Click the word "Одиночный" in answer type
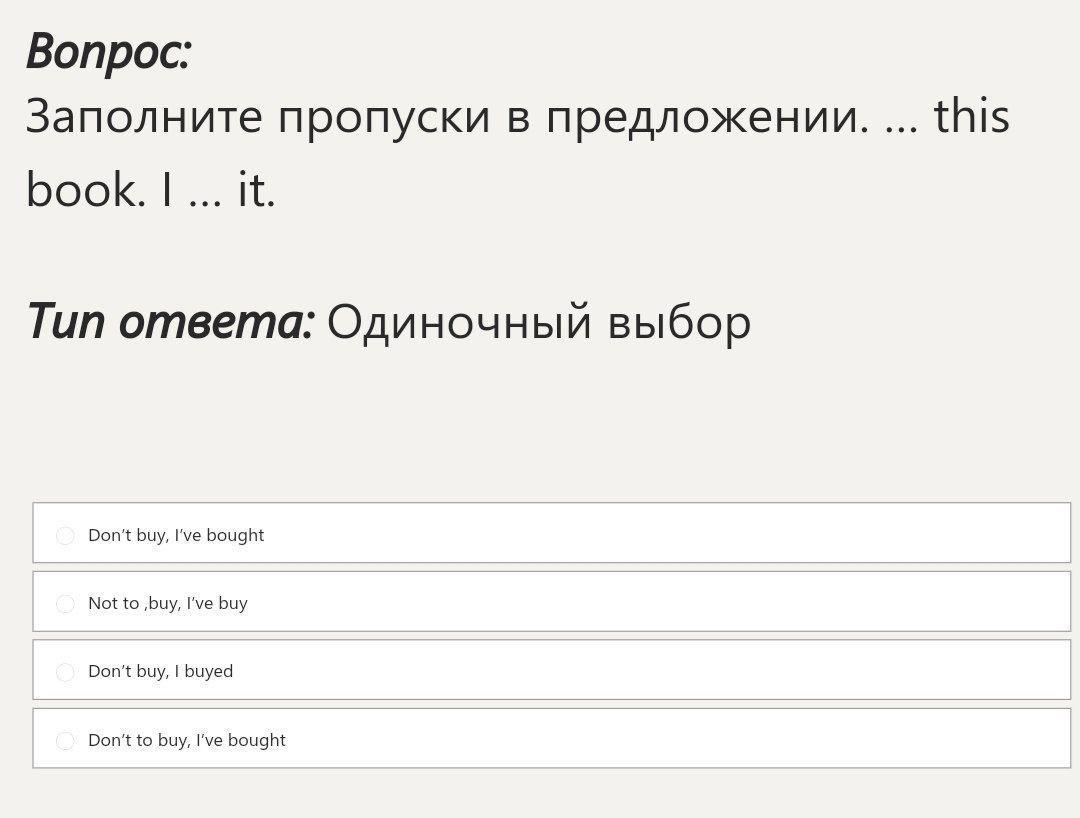The height and width of the screenshot is (818, 1080). pyautogui.click(x=459, y=322)
